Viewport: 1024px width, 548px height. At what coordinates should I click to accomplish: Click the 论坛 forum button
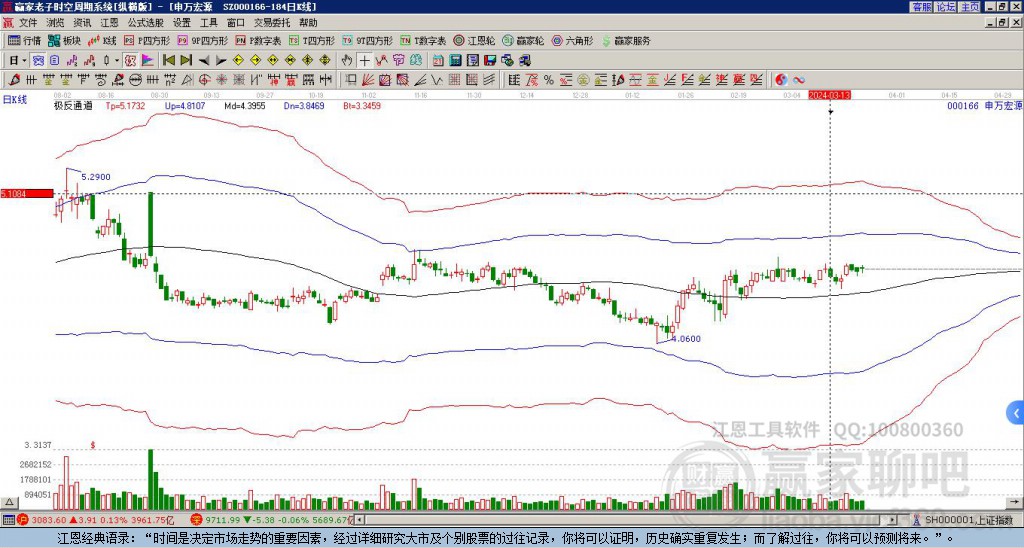(945, 7)
